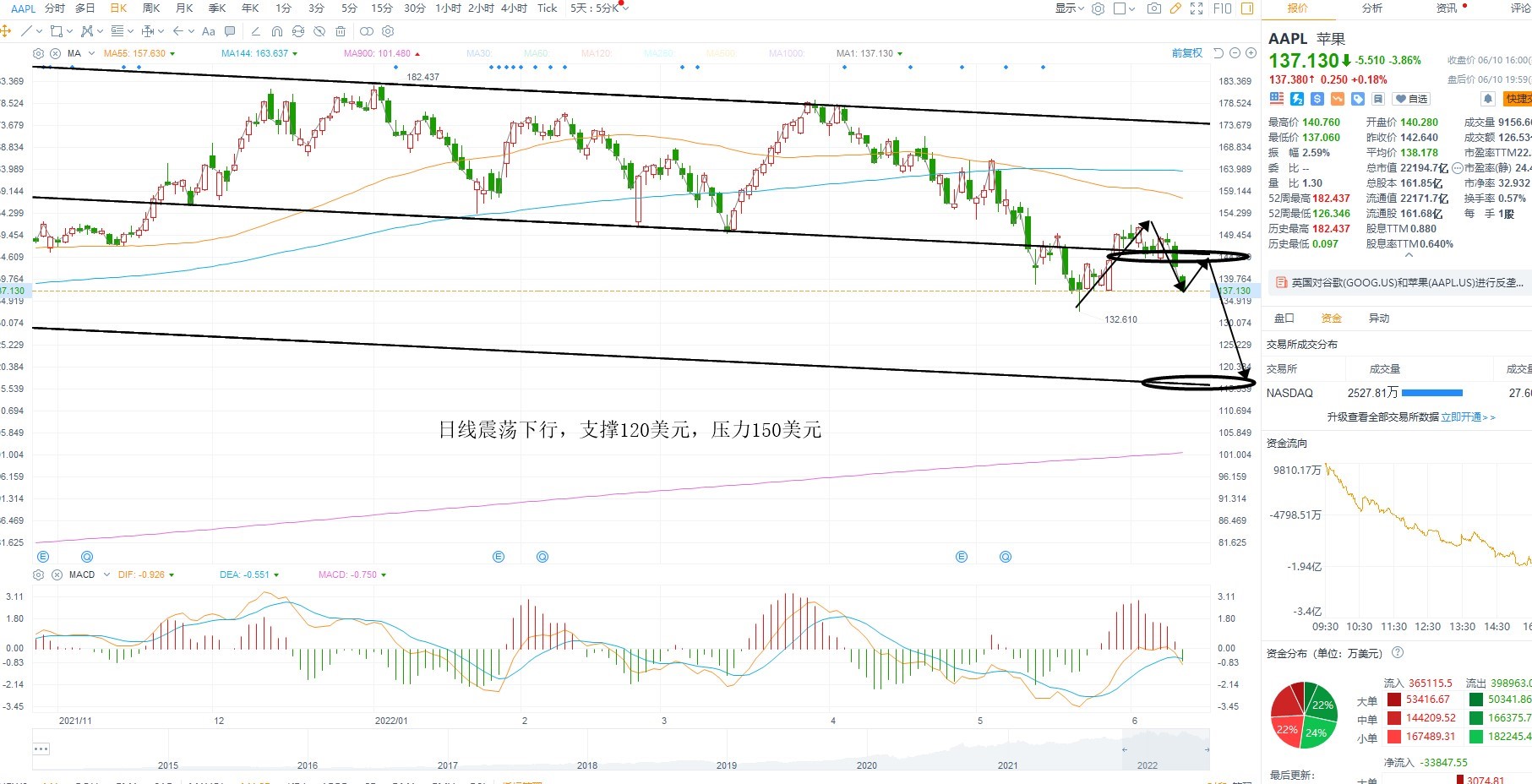Screen dimensions: 1532x784
Task: Select the arrow annotation tool
Action: point(178,31)
